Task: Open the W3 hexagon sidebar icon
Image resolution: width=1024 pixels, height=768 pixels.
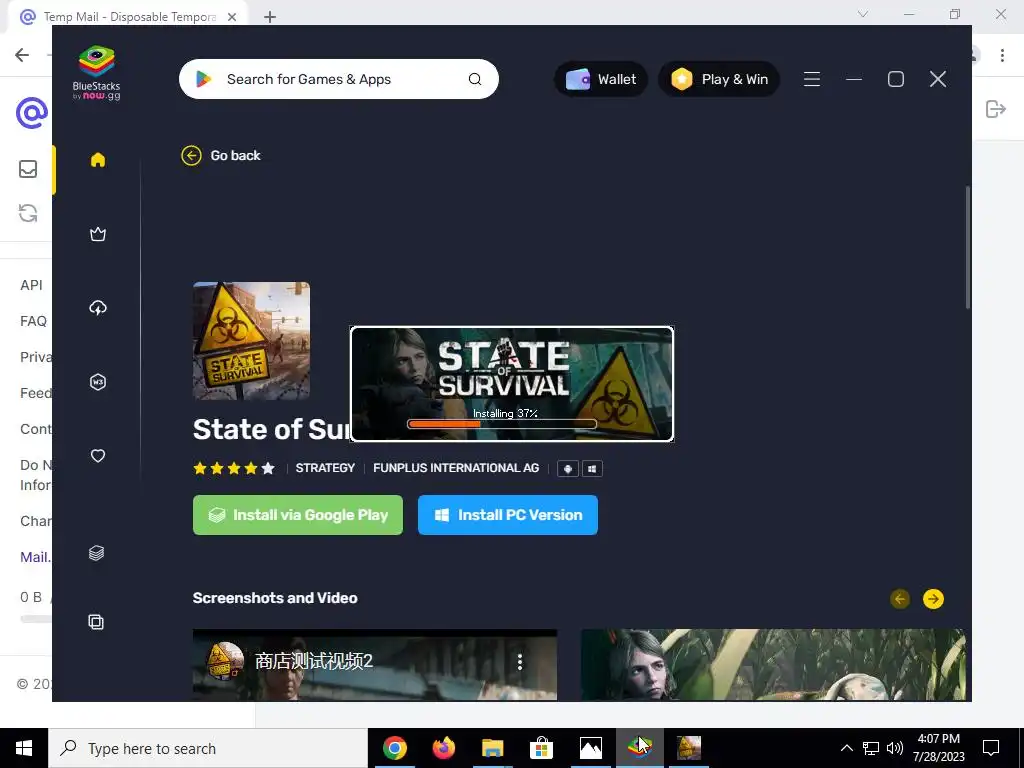Action: pos(98,382)
